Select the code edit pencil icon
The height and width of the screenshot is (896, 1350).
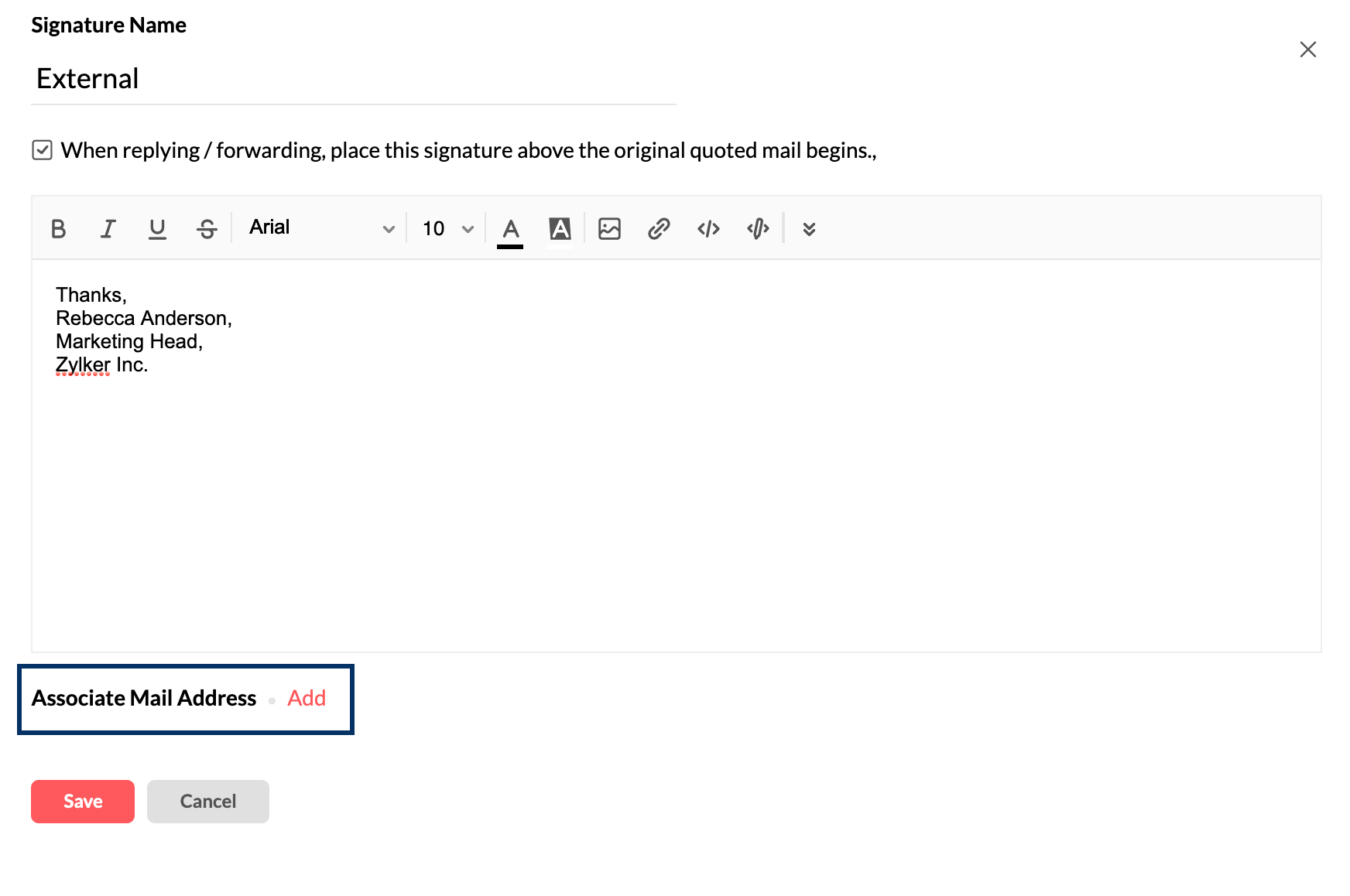[x=757, y=227]
